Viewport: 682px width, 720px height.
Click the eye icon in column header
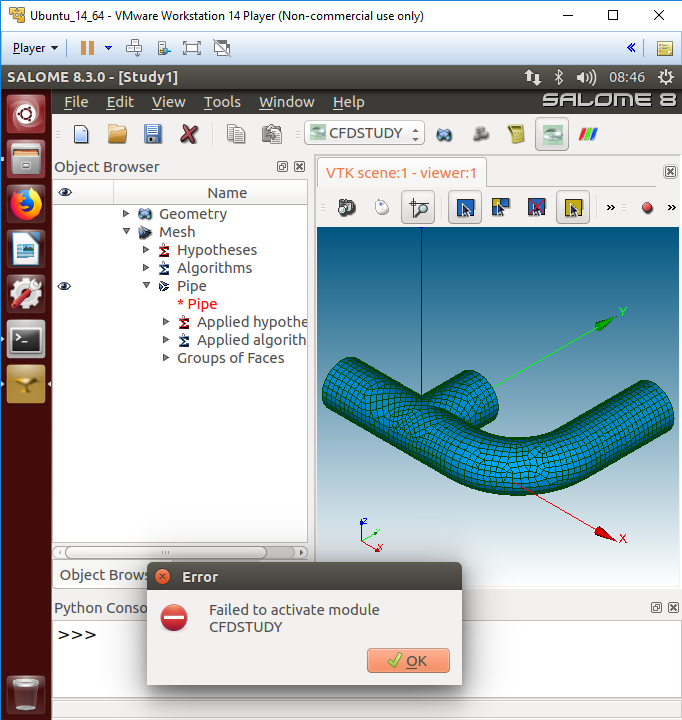click(65, 193)
